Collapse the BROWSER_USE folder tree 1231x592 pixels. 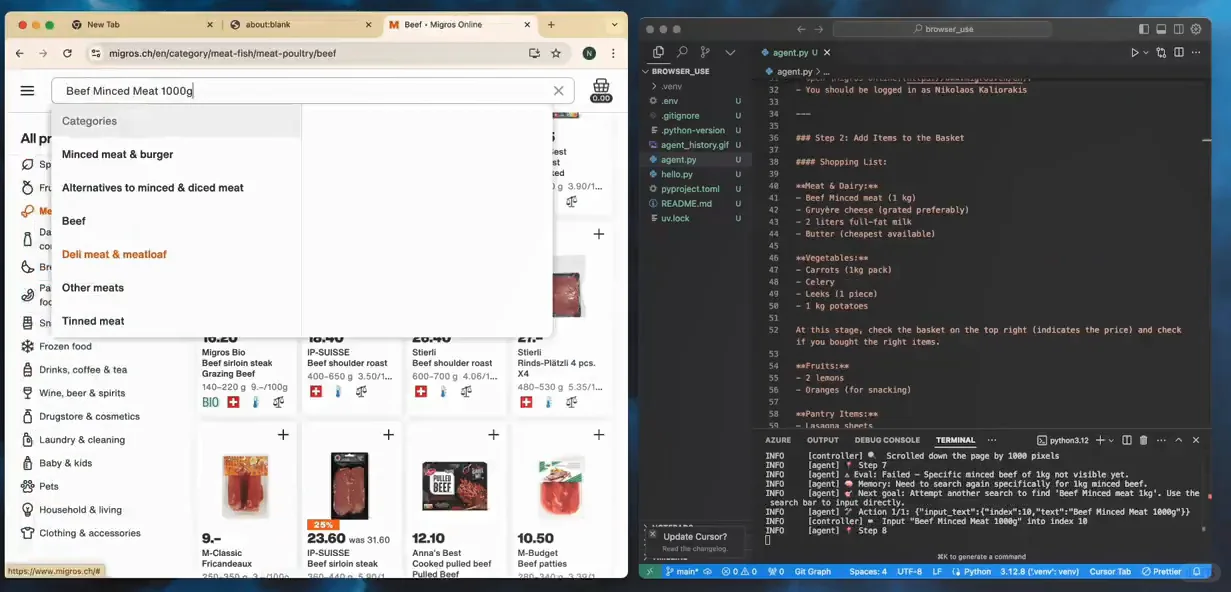pos(680,71)
